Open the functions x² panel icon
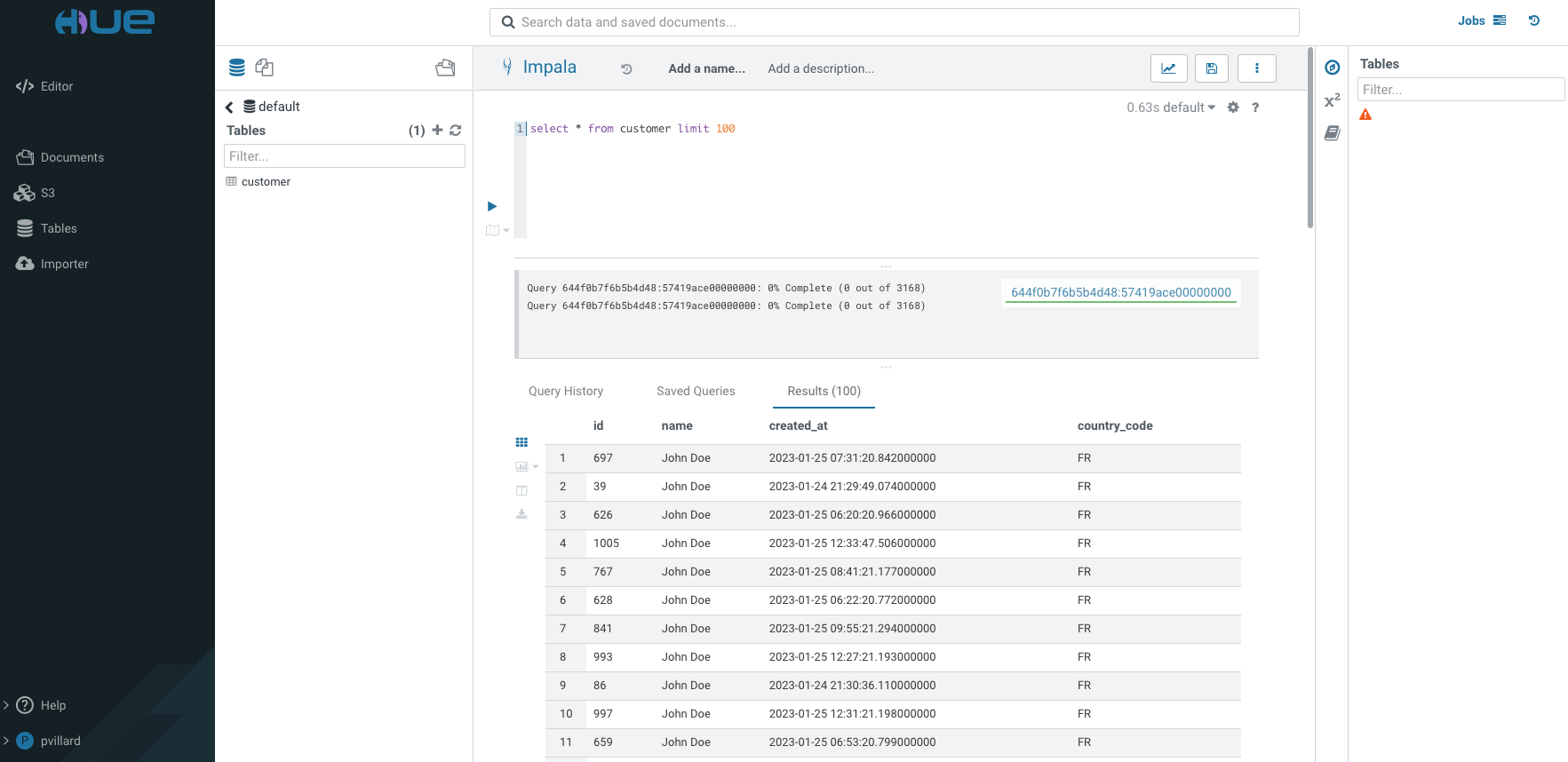 pos(1332,100)
